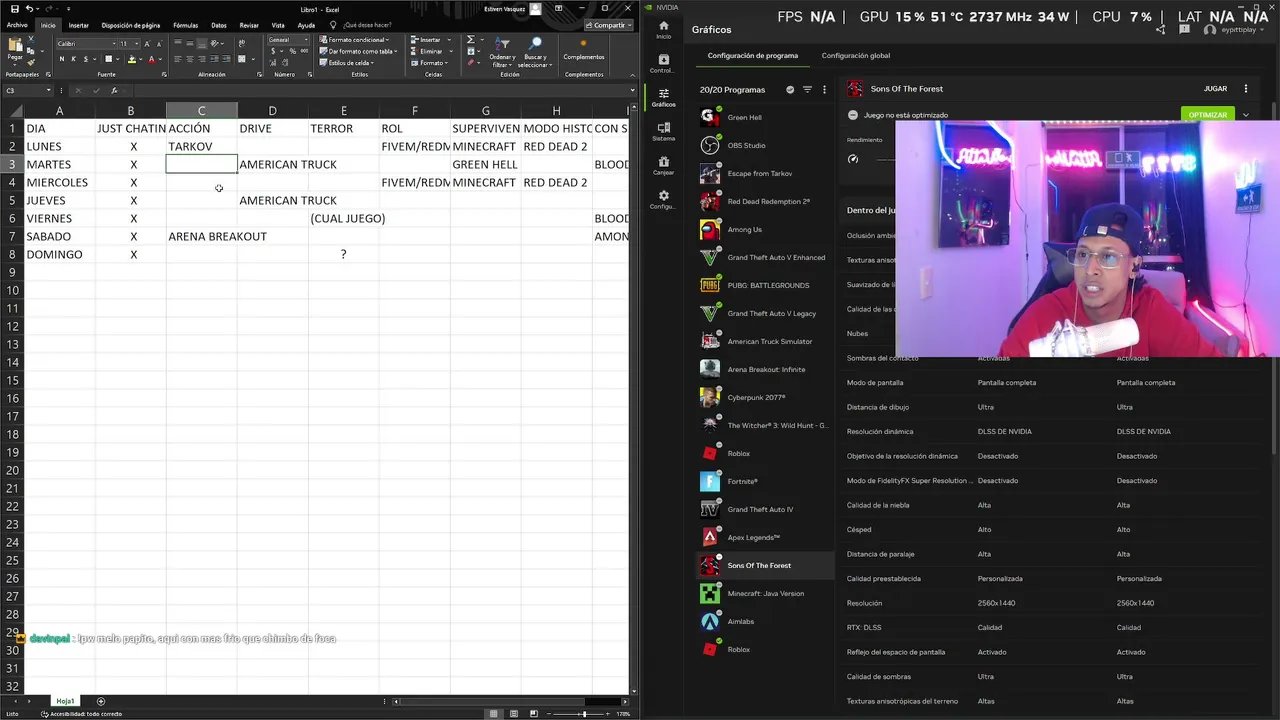Switch to the Datos ribbon tab

219,25
